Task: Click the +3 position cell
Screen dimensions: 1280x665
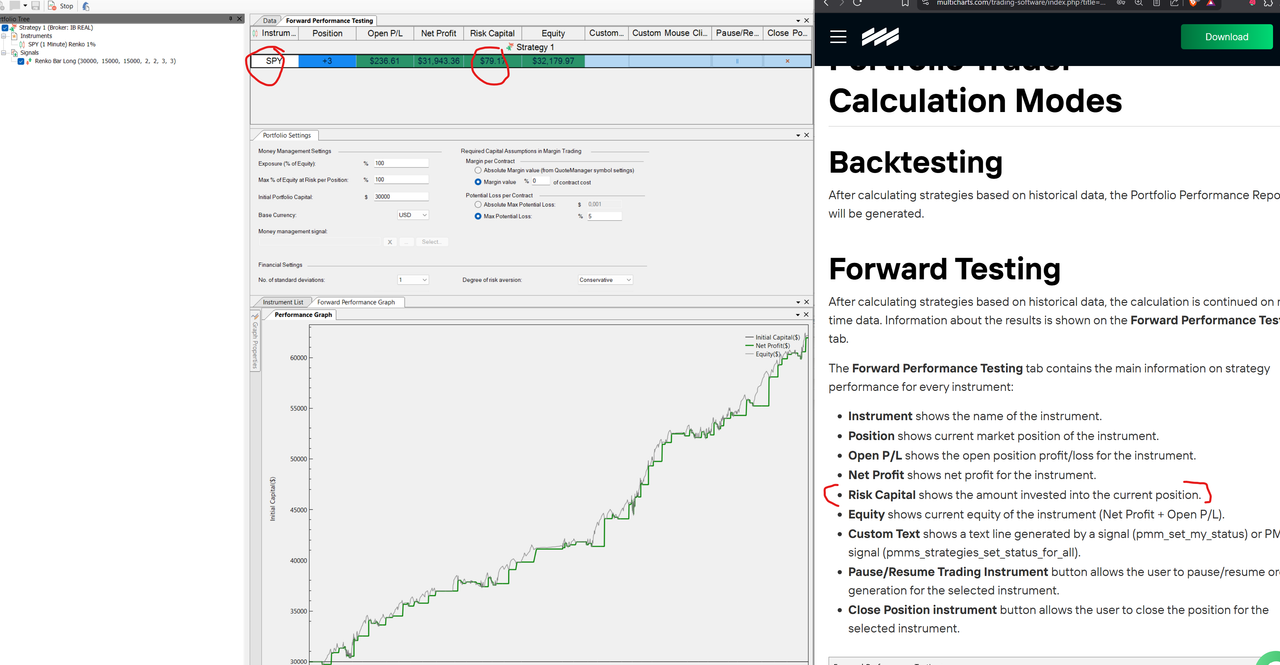Action: pyautogui.click(x=327, y=61)
